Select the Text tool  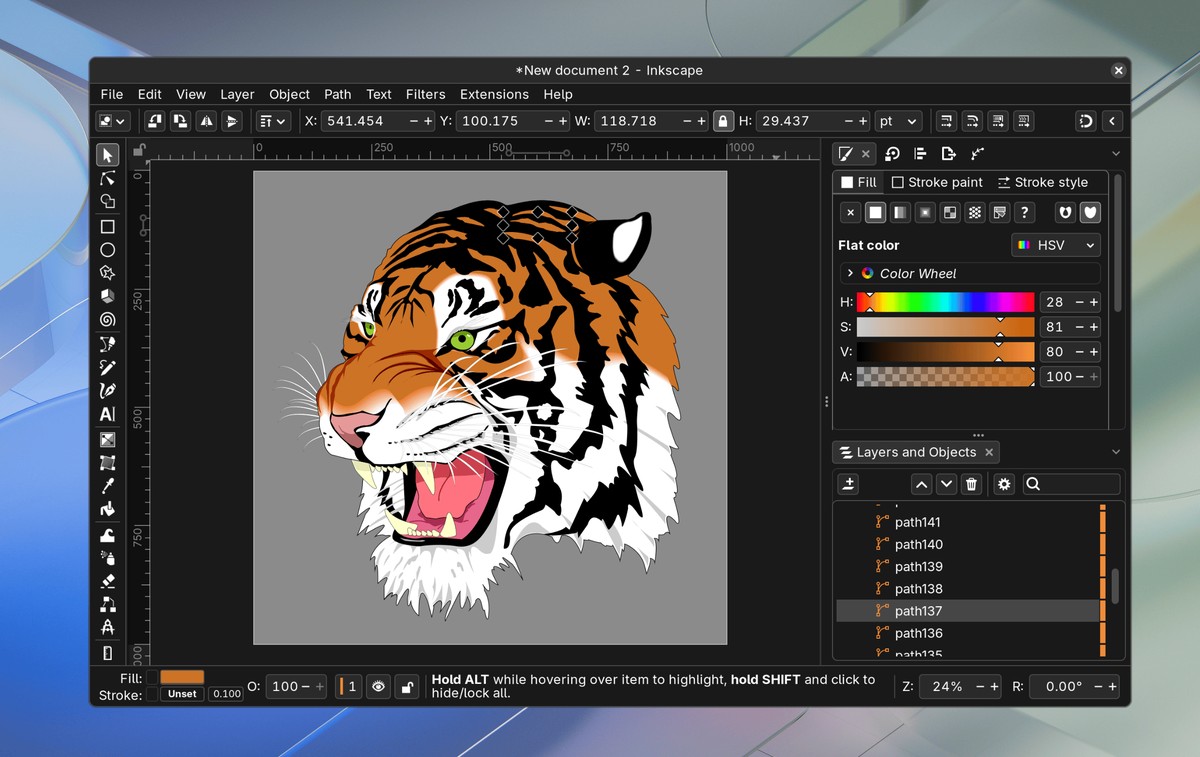click(x=107, y=414)
